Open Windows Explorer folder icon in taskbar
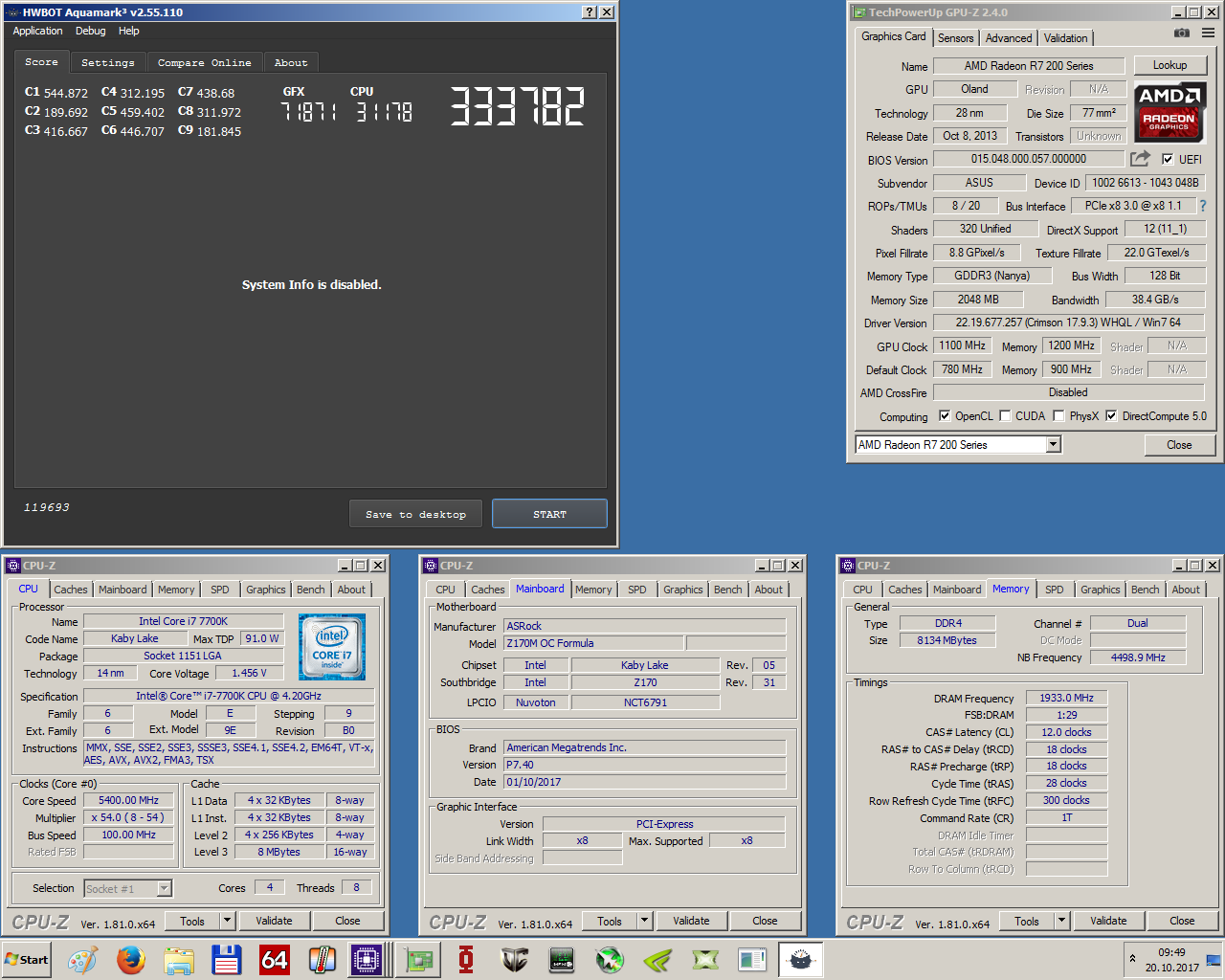Screen dimensions: 1225x980 [179, 960]
